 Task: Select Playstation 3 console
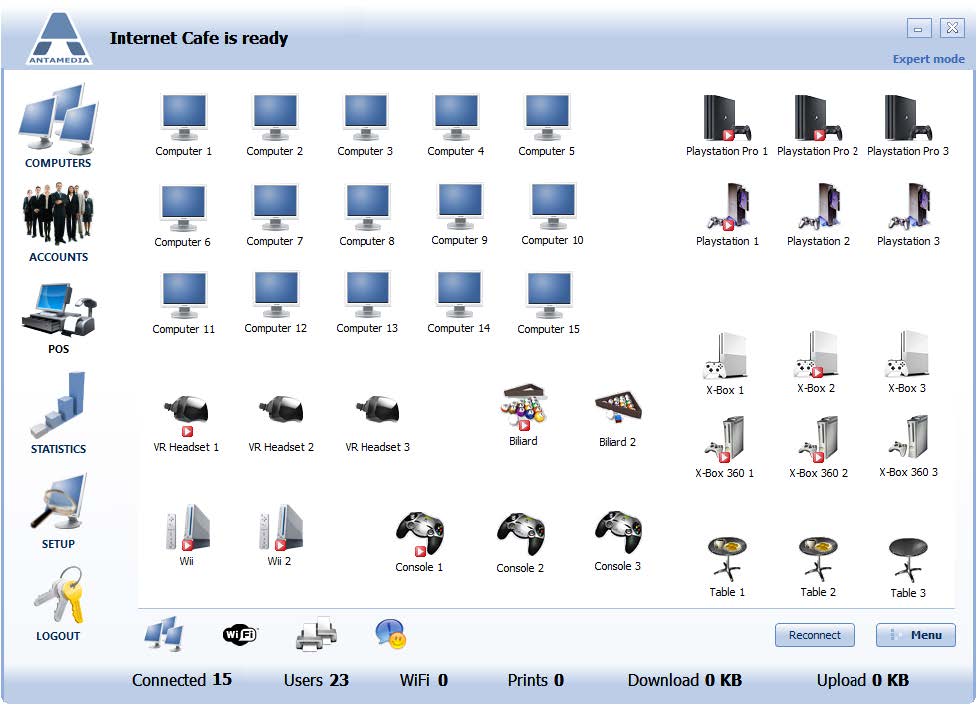point(908,214)
